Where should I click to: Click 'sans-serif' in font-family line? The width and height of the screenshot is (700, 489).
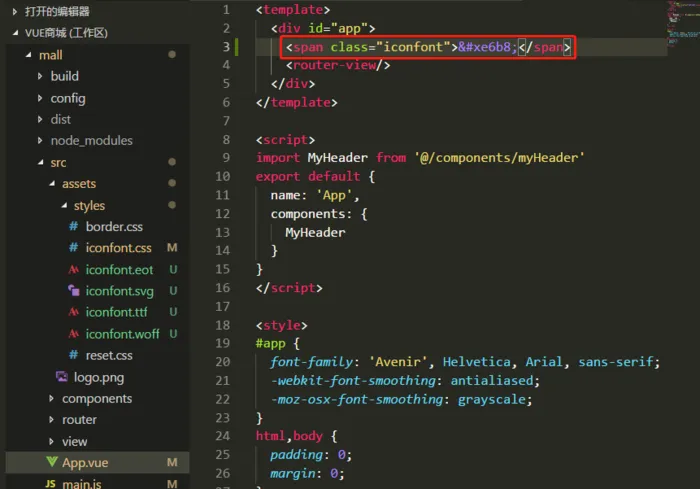tap(616, 362)
